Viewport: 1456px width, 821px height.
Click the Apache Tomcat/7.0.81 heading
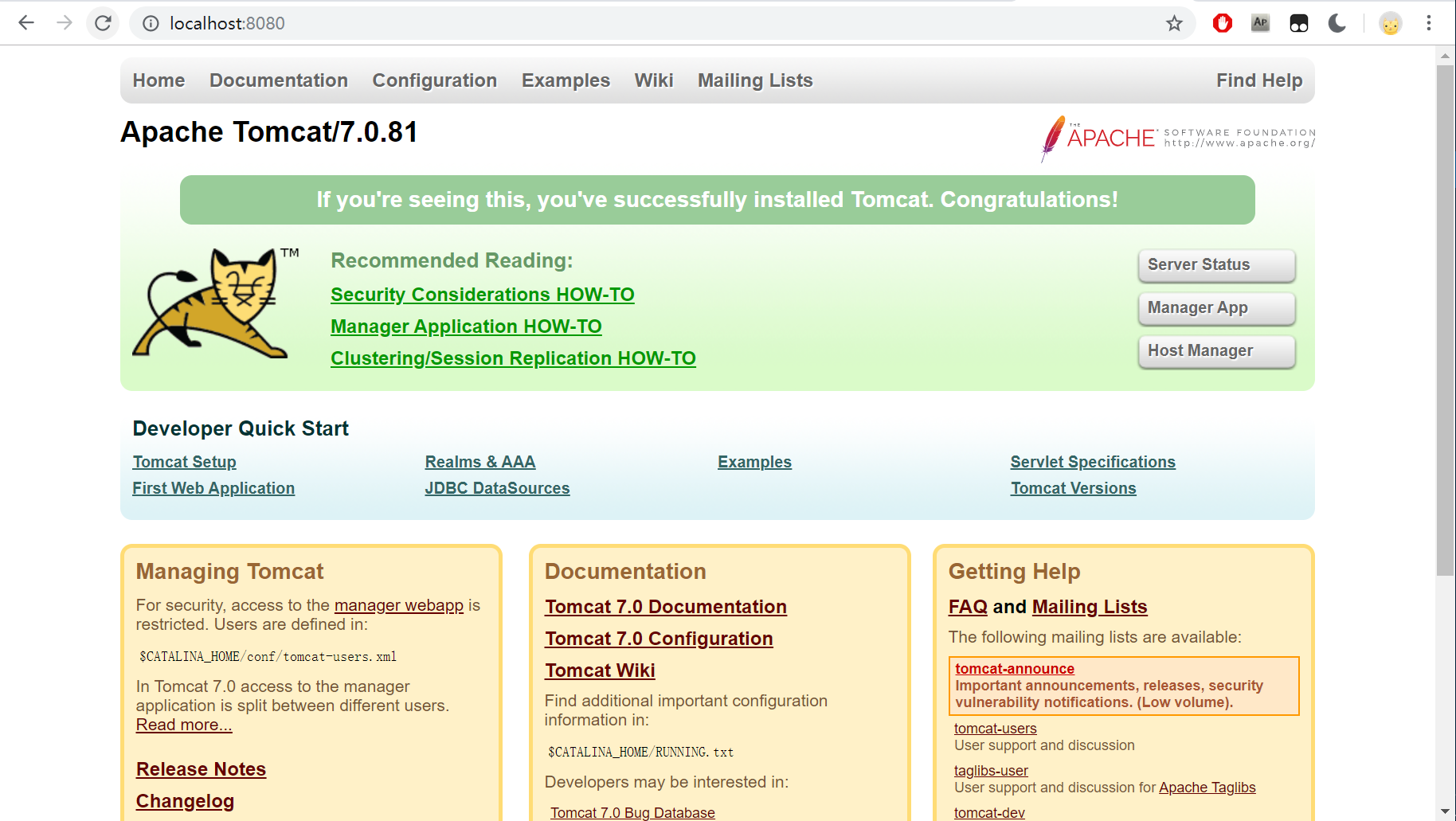pos(269,132)
